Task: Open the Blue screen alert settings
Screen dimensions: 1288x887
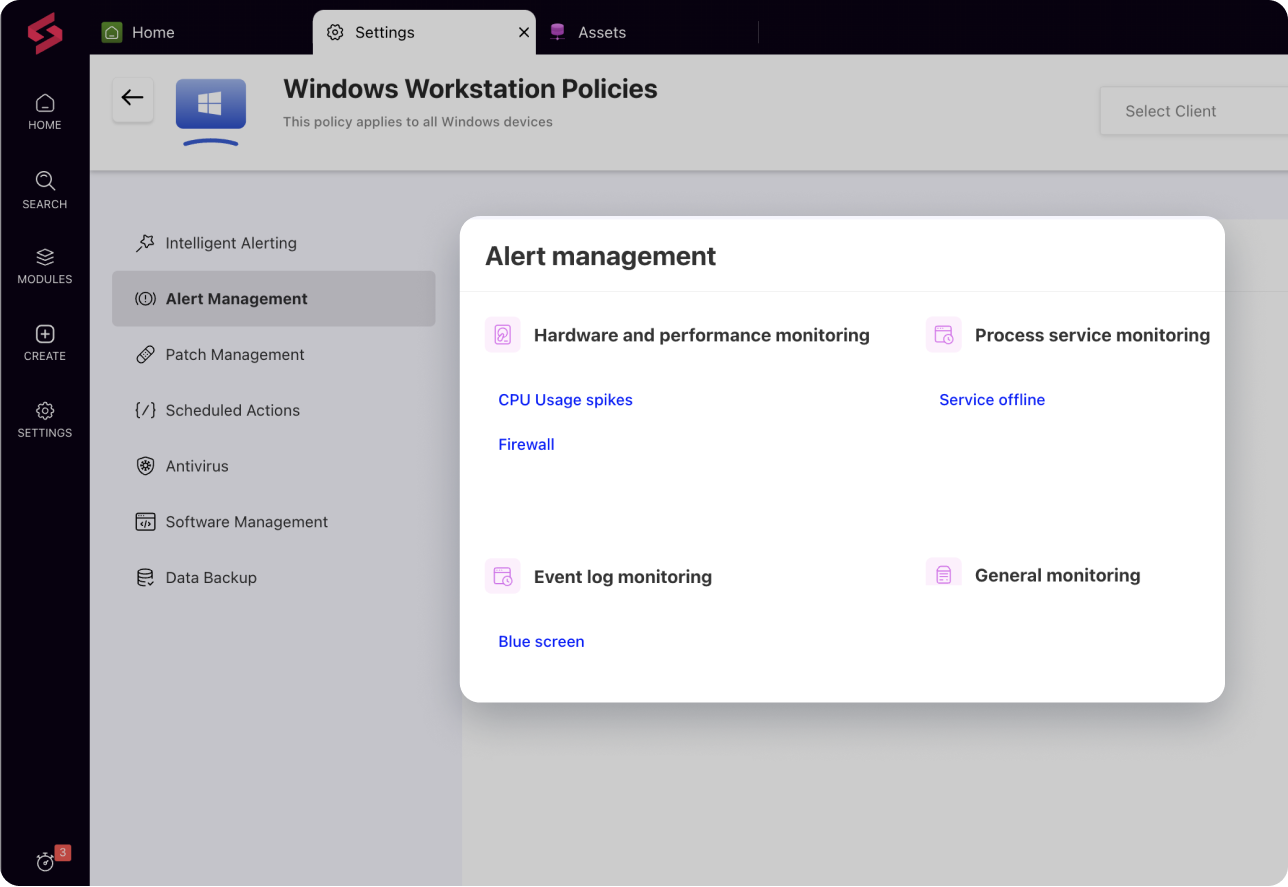Action: [x=541, y=641]
